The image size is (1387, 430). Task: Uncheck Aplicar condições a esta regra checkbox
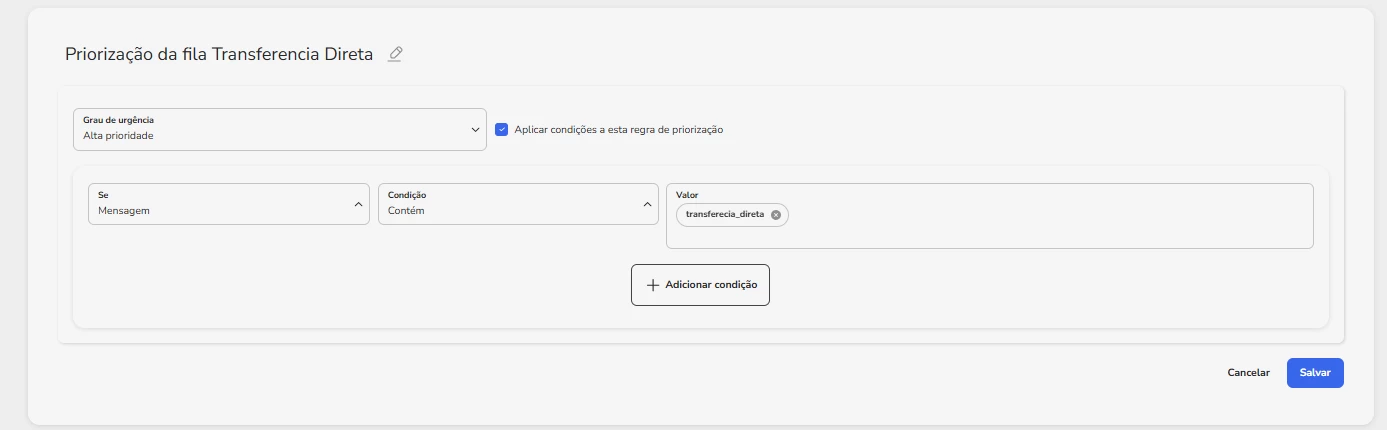click(502, 129)
